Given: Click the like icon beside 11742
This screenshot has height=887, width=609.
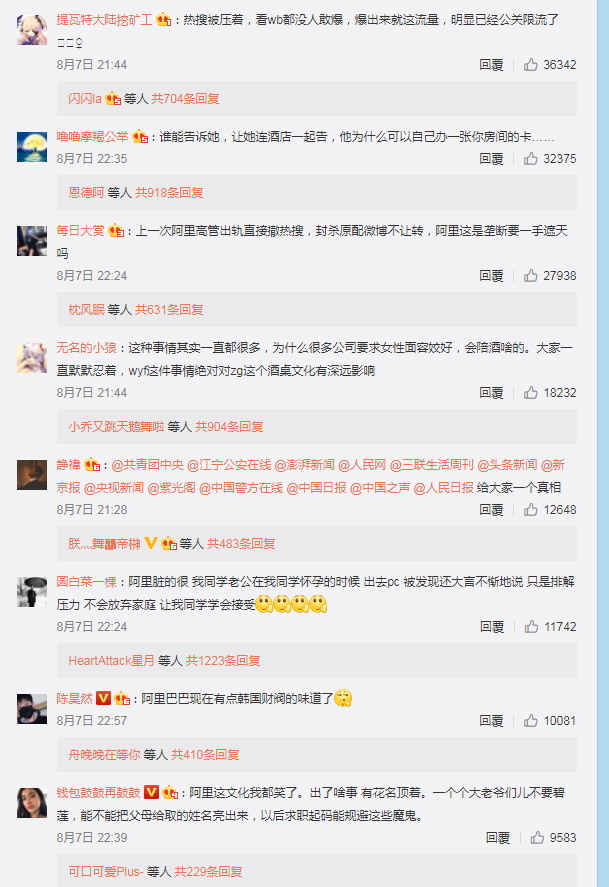Looking at the screenshot, I should (531, 626).
